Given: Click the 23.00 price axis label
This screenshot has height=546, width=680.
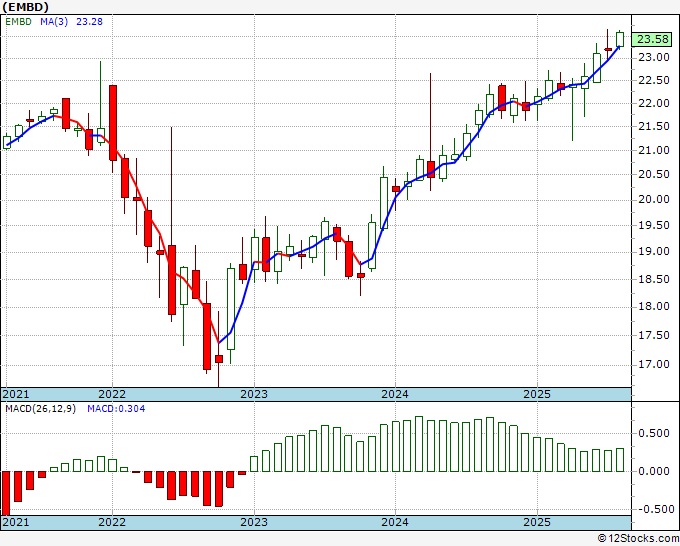Looking at the screenshot, I should (654, 57).
